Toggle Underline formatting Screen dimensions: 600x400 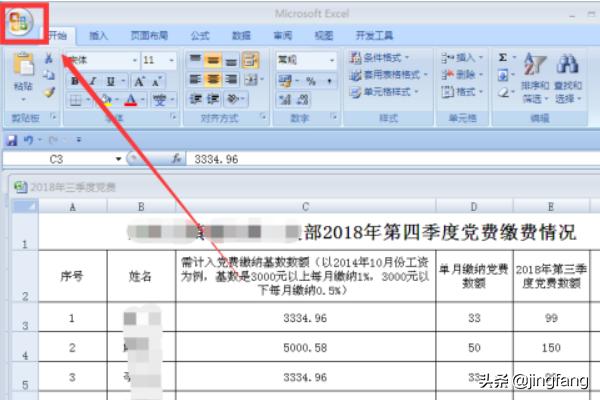tap(109, 81)
